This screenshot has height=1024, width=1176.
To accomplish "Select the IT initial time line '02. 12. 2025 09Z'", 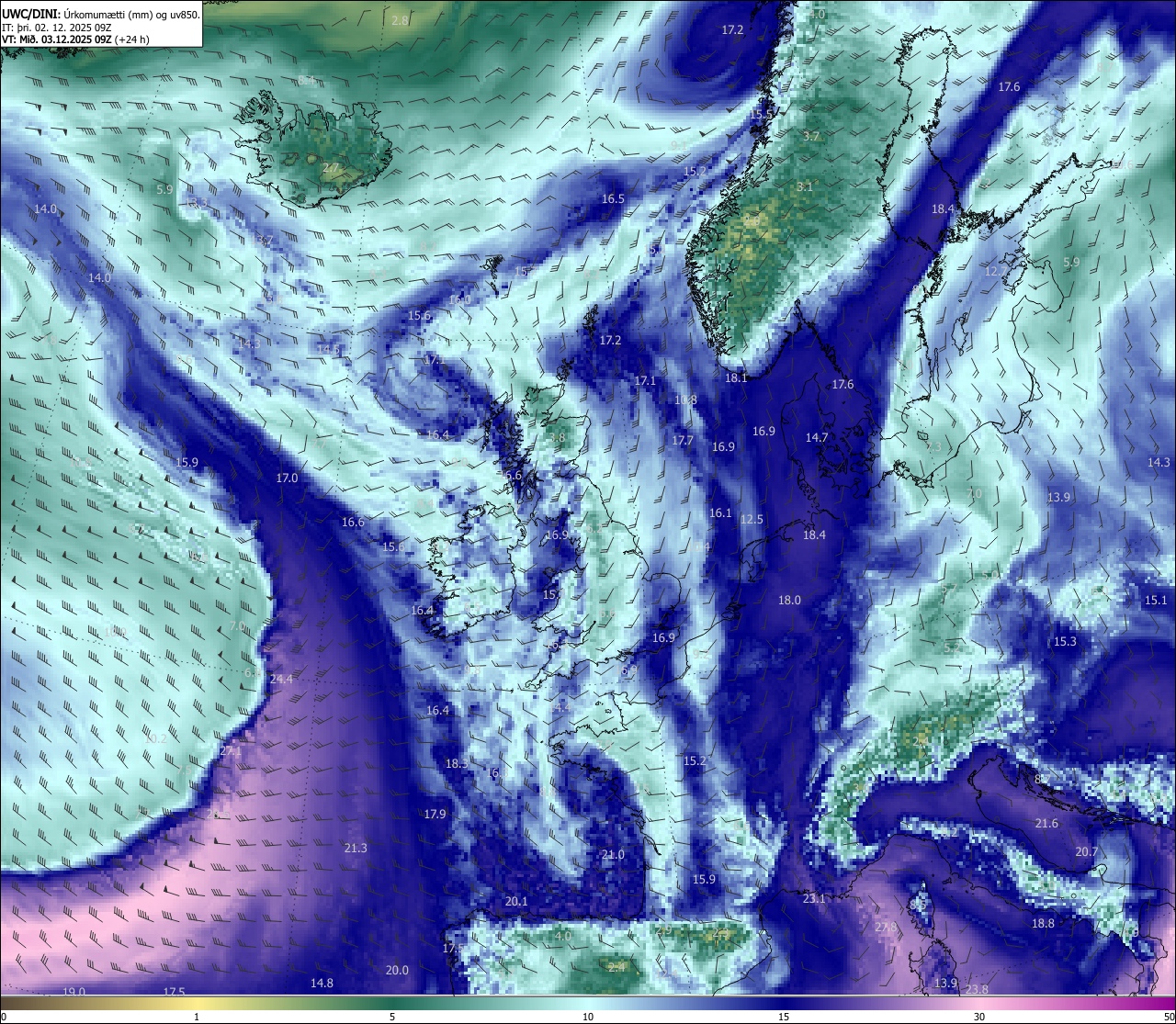I will point(73,28).
